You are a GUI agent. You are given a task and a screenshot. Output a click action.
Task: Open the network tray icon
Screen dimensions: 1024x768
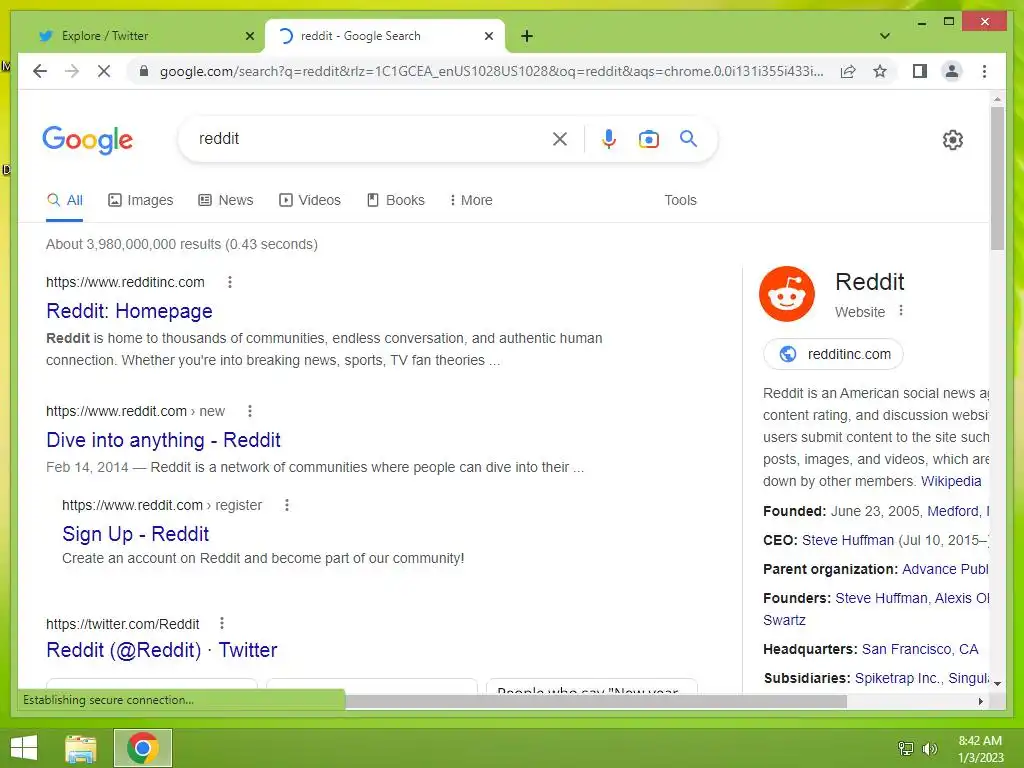point(906,748)
